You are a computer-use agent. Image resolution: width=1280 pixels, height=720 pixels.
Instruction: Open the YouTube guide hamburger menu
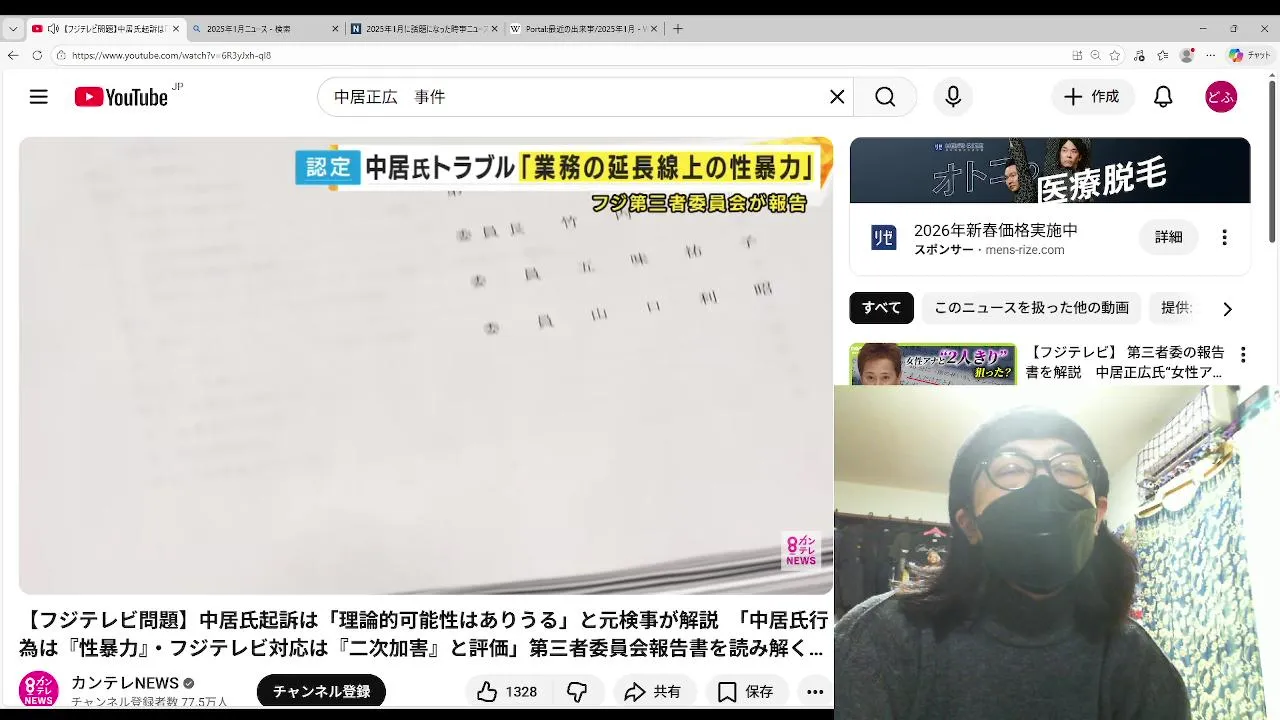pos(38,97)
